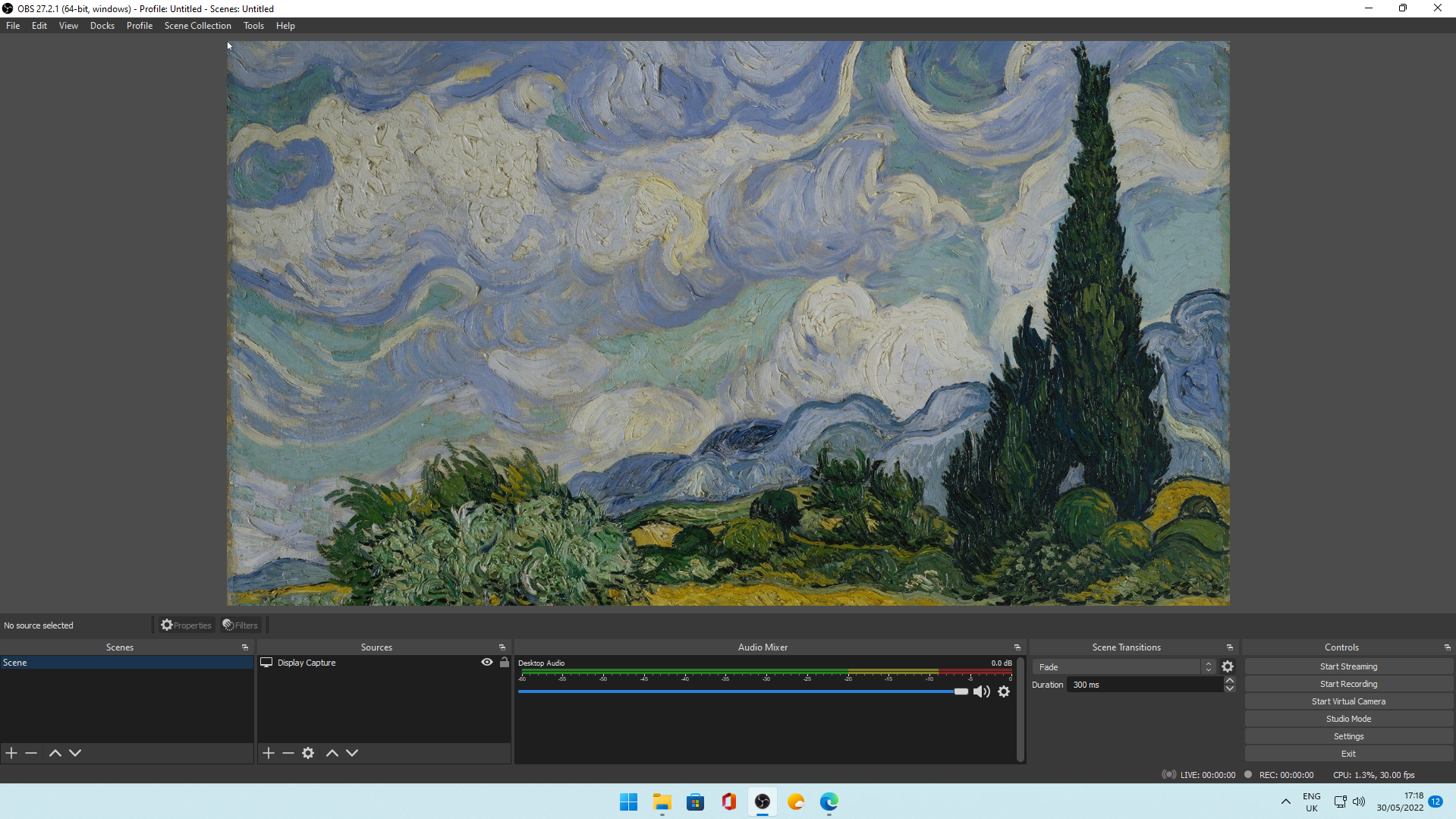Viewport: 1456px width, 819px height.
Task: Remove selected source with minus icon
Action: point(288,753)
